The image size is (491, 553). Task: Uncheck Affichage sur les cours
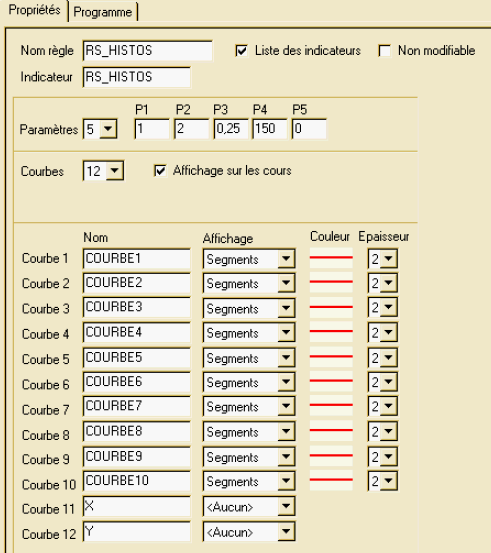(x=160, y=171)
